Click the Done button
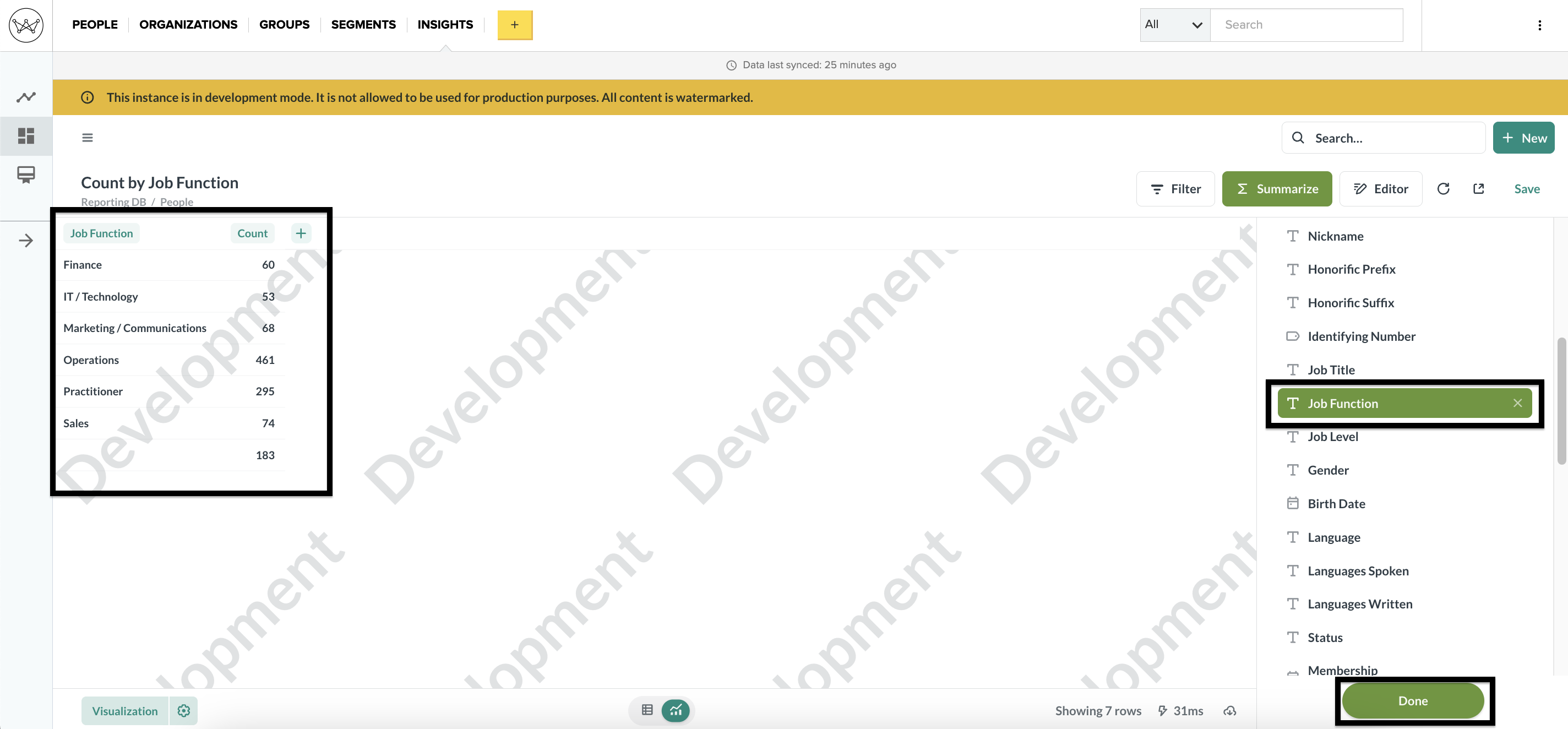This screenshot has width=1568, height=729. pyautogui.click(x=1413, y=700)
